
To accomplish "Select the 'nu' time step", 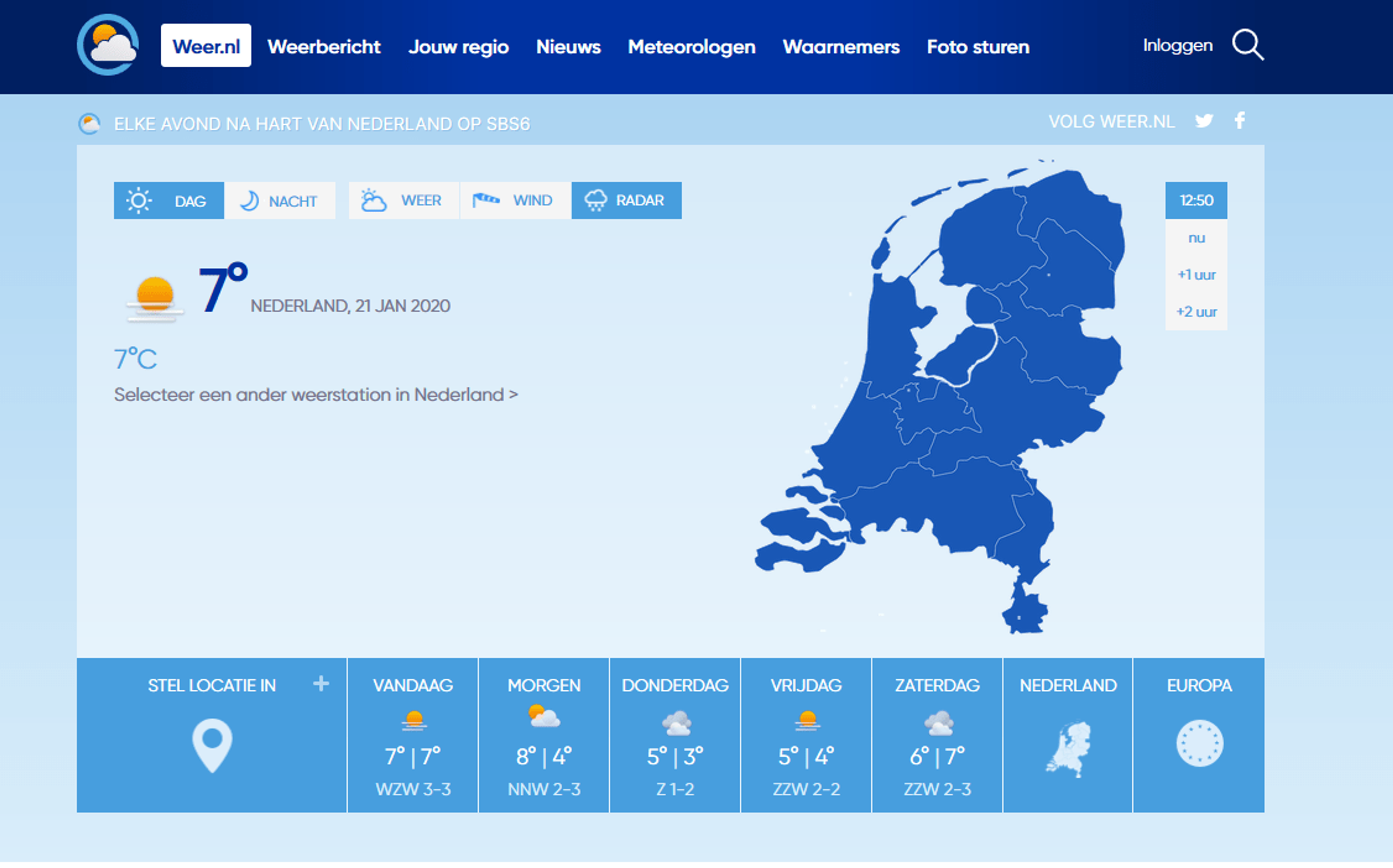I will [1197, 238].
